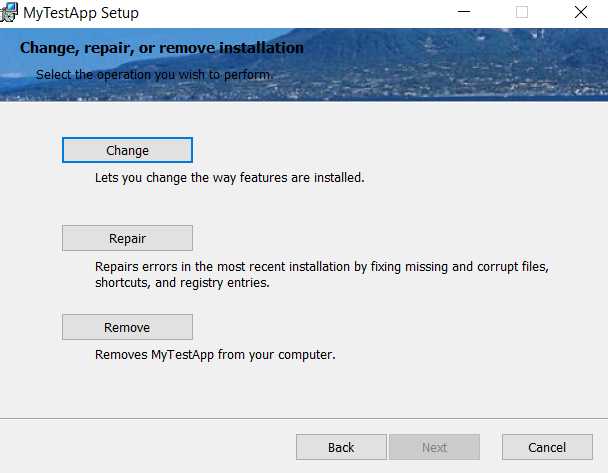Image resolution: width=608 pixels, height=473 pixels.
Task: Cancel the MyTestApp setup wizard
Action: [547, 447]
